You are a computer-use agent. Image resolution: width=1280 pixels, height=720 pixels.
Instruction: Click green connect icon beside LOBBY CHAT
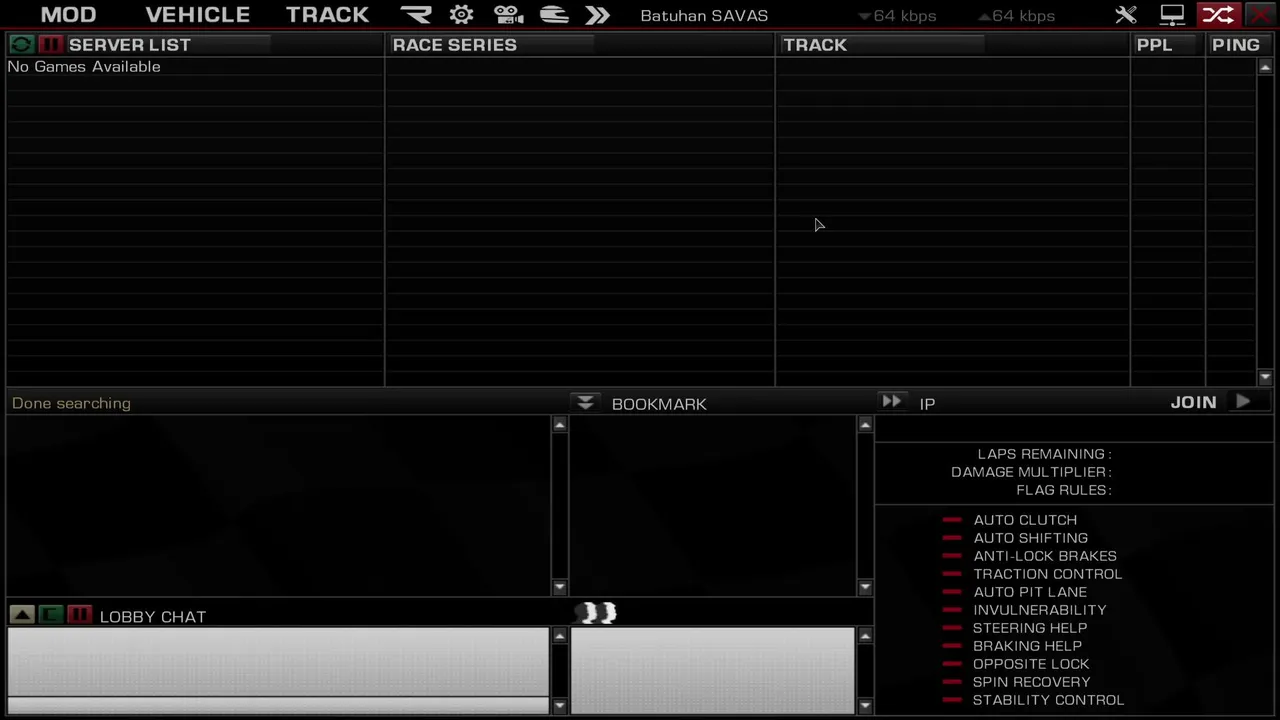coord(50,615)
